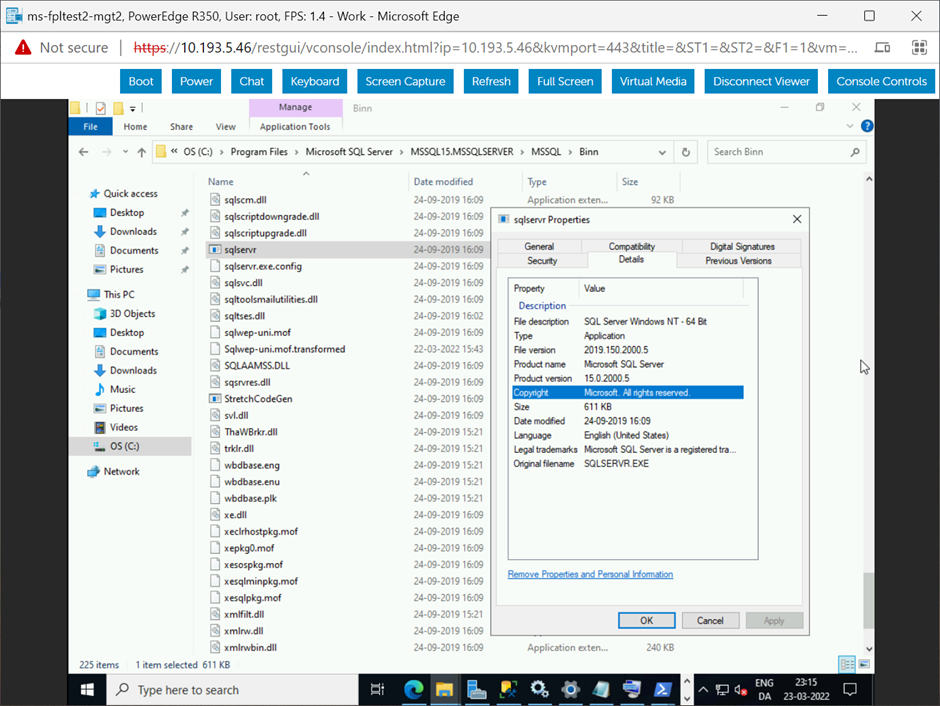The height and width of the screenshot is (706, 940).
Task: Open recent locations dropdown arrow
Action: pos(125,152)
